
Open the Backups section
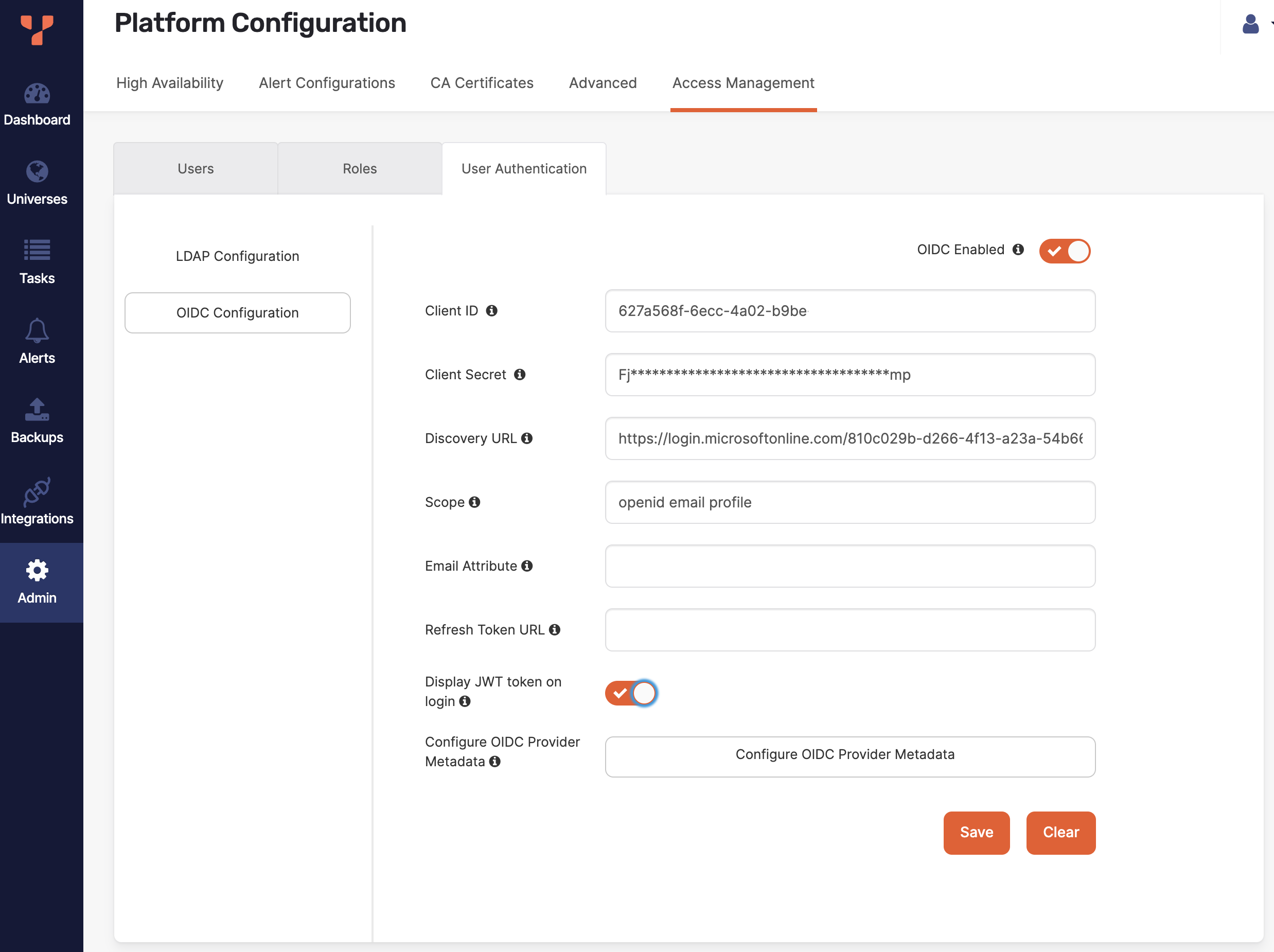37,421
